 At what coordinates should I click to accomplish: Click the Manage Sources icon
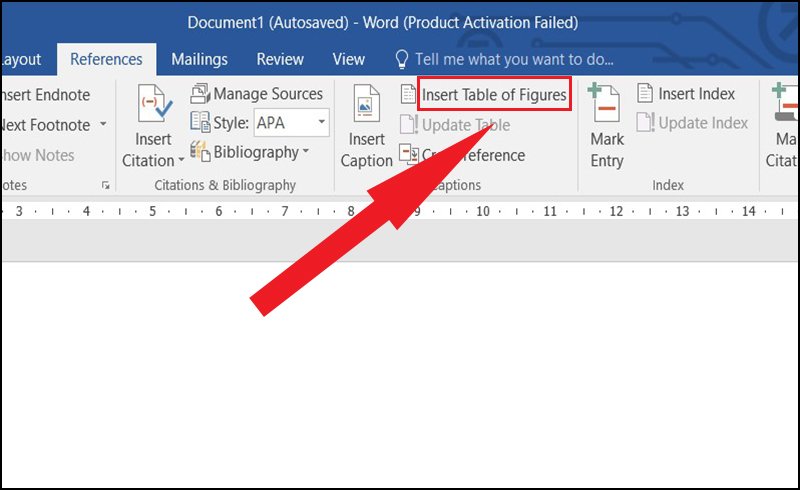[200, 94]
